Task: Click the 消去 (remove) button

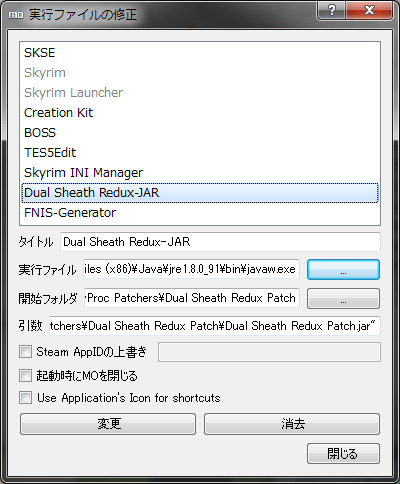Action: 292,424
